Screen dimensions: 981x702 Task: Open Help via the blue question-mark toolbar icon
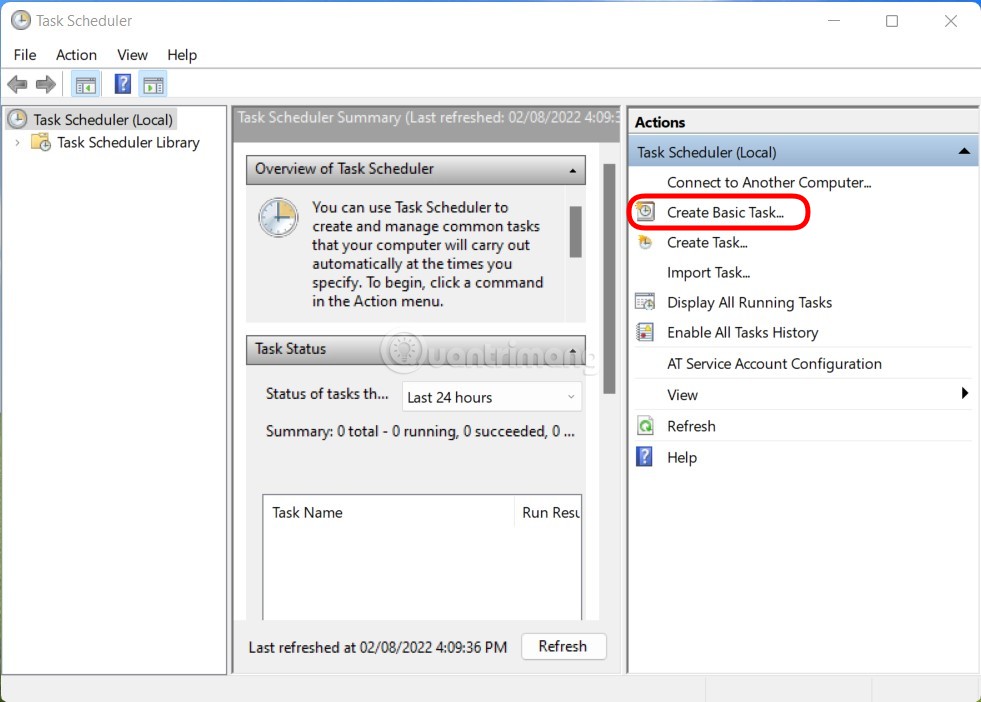(123, 84)
